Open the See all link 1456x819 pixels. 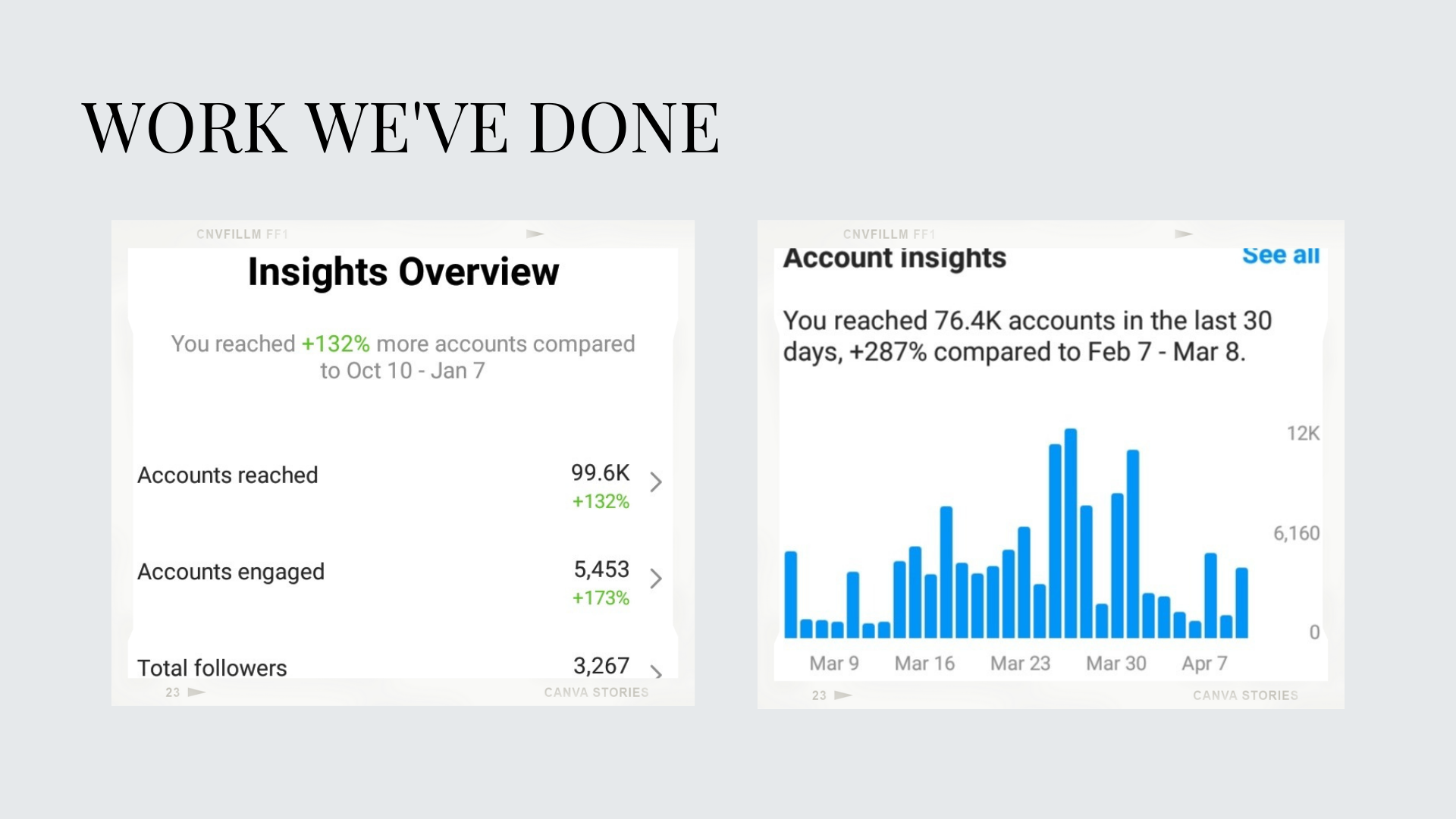coord(1280,256)
